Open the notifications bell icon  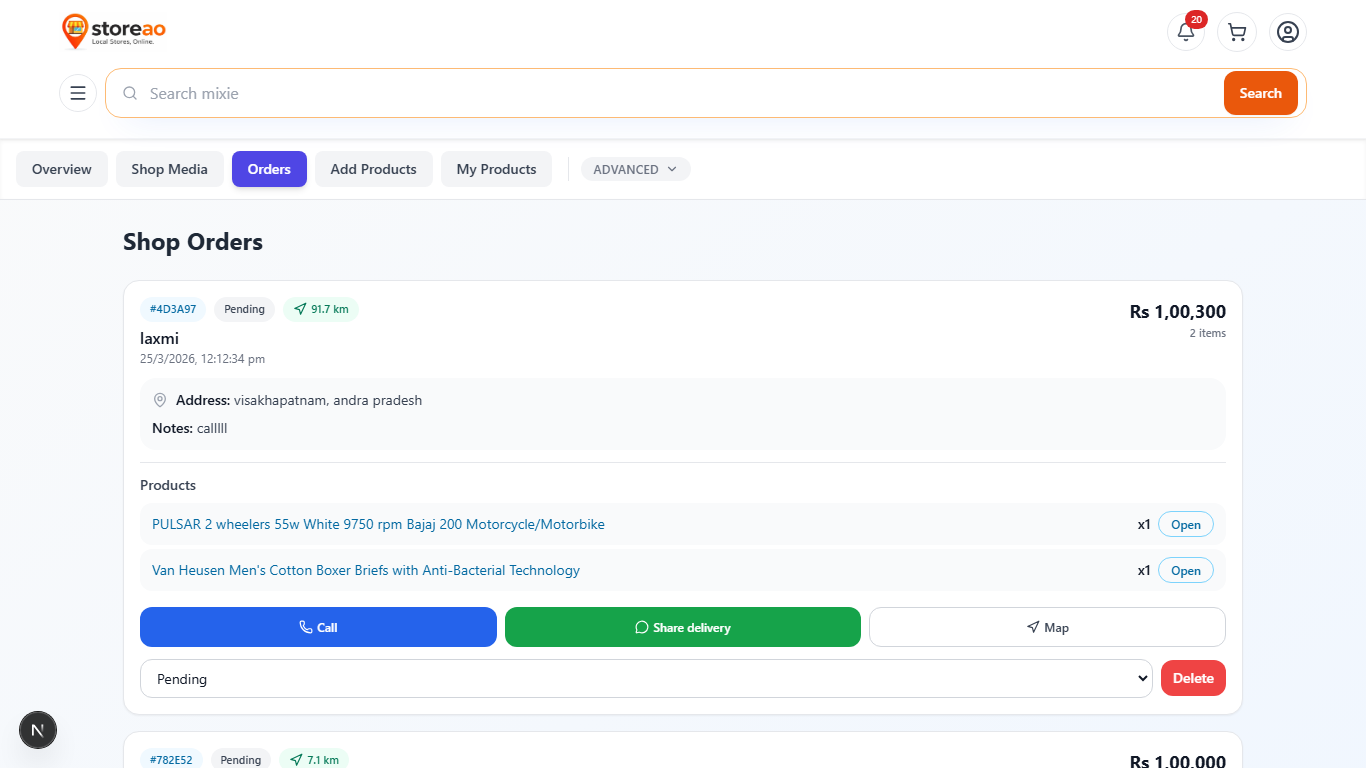[1186, 32]
